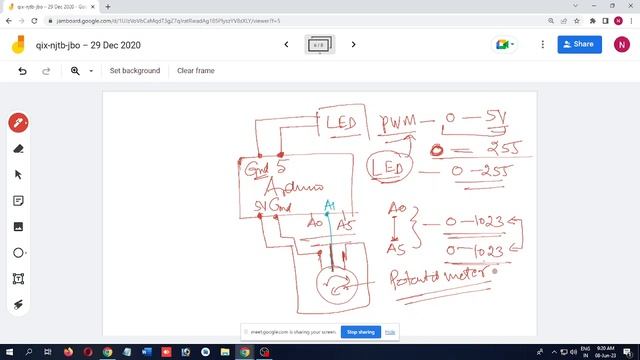Open the tab search dropdown chevron
Image resolution: width=640 pixels, height=360 pixels.
(576, 6)
